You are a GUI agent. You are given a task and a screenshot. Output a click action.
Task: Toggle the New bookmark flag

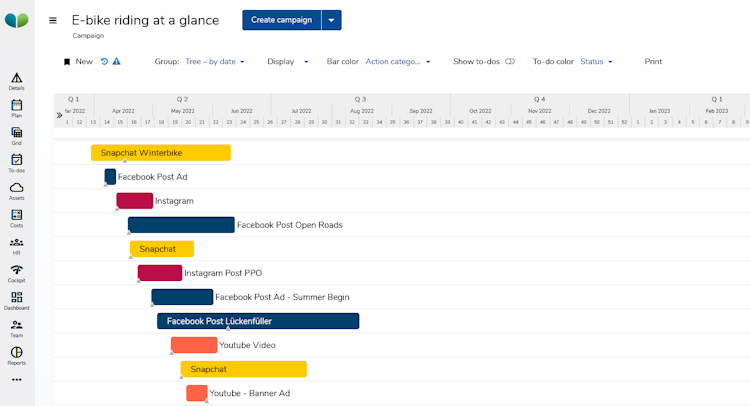tap(67, 62)
